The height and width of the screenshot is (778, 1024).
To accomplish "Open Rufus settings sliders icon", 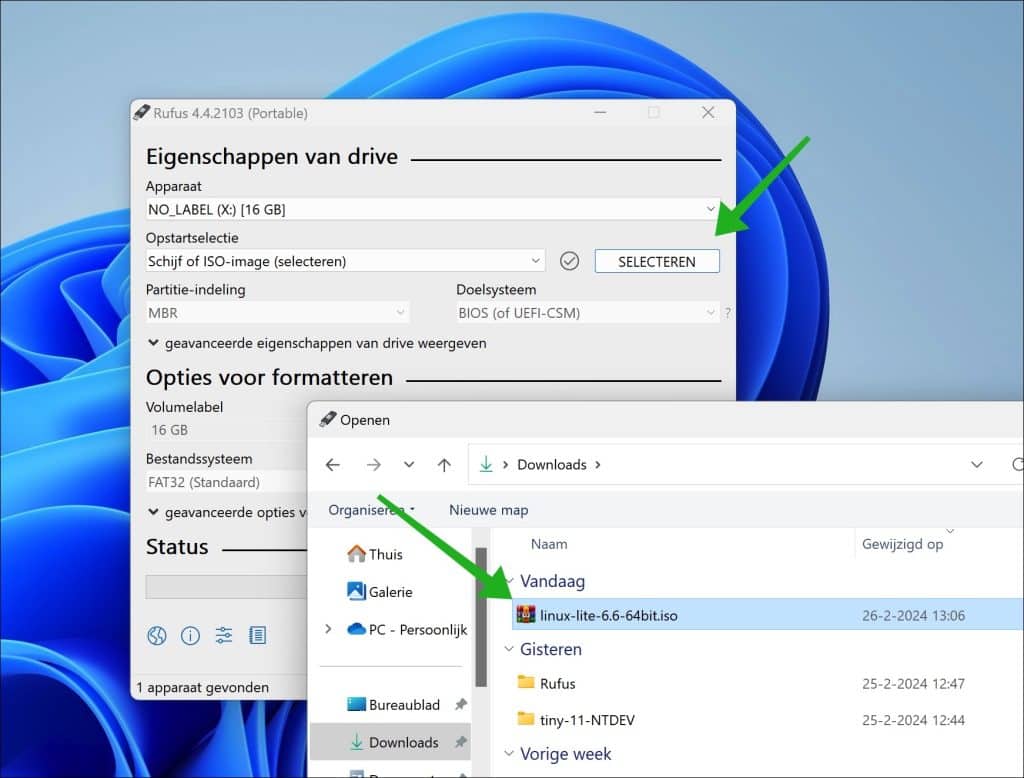I will 224,636.
